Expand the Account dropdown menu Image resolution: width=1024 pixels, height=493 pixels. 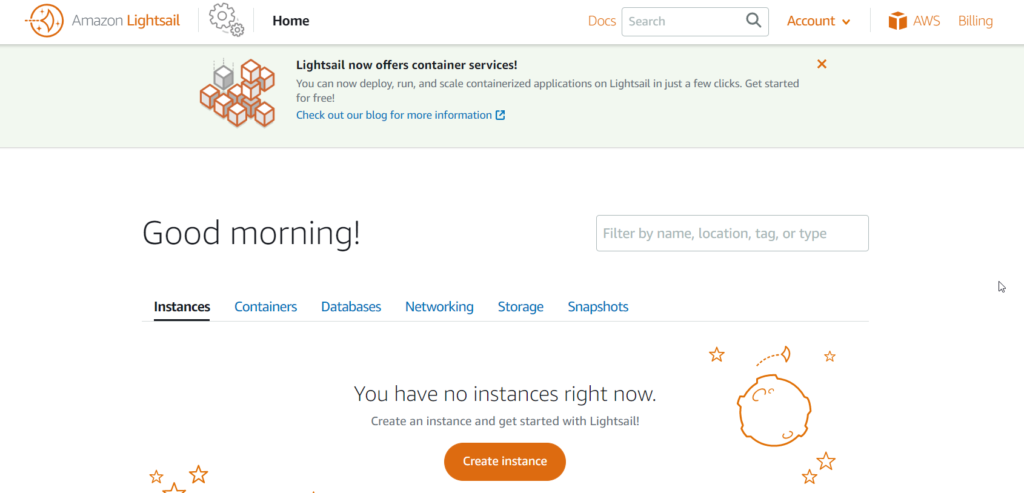818,21
